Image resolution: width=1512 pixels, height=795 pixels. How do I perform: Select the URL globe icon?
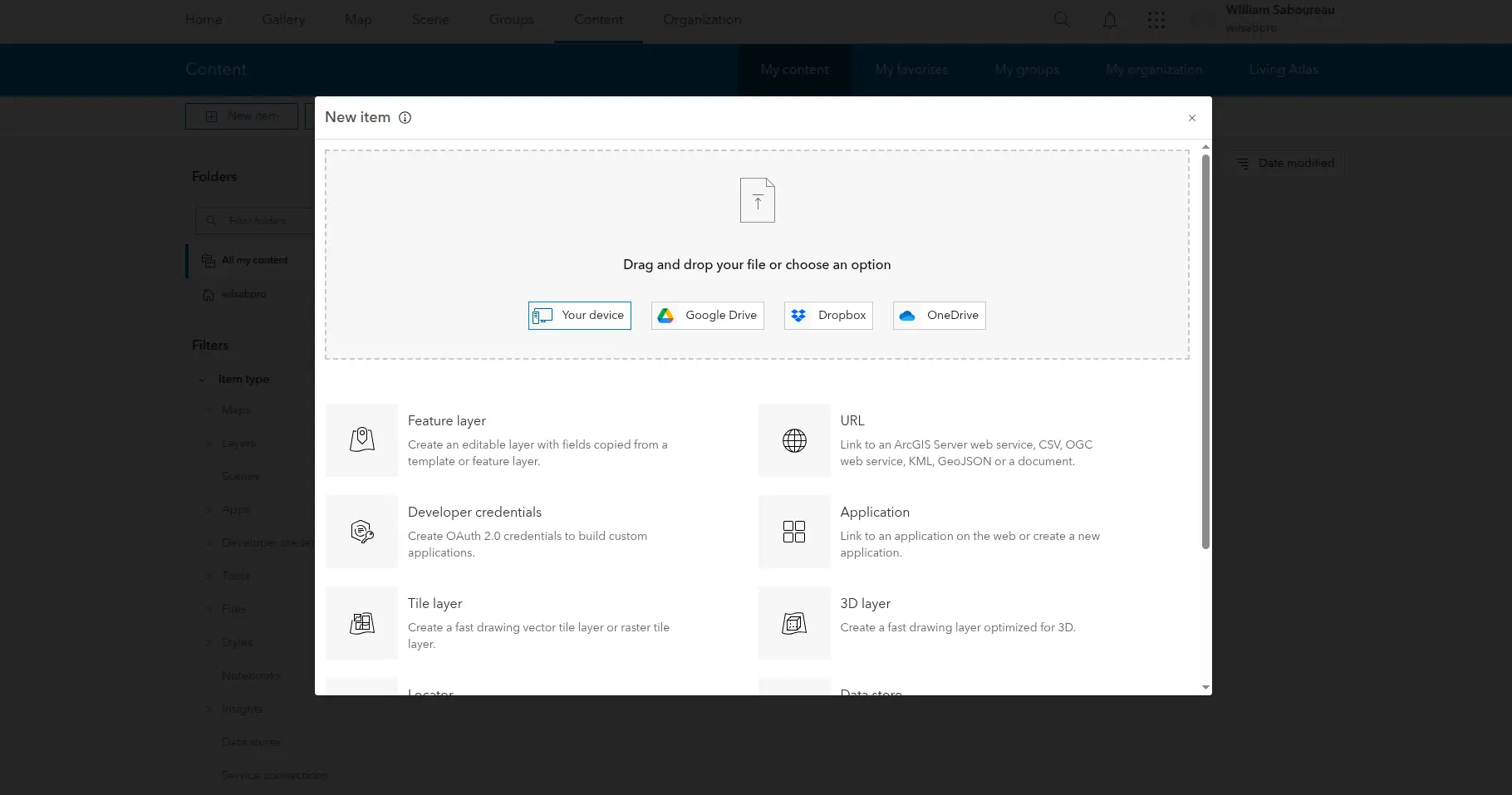pos(793,440)
